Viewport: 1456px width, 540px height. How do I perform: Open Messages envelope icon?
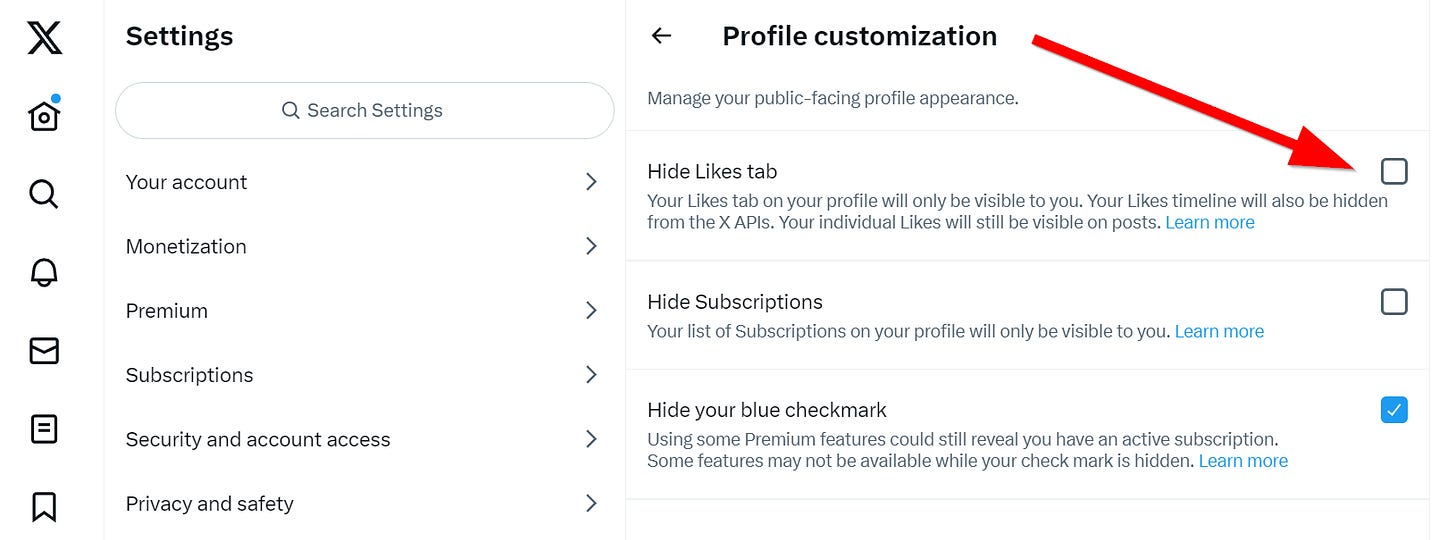click(44, 351)
